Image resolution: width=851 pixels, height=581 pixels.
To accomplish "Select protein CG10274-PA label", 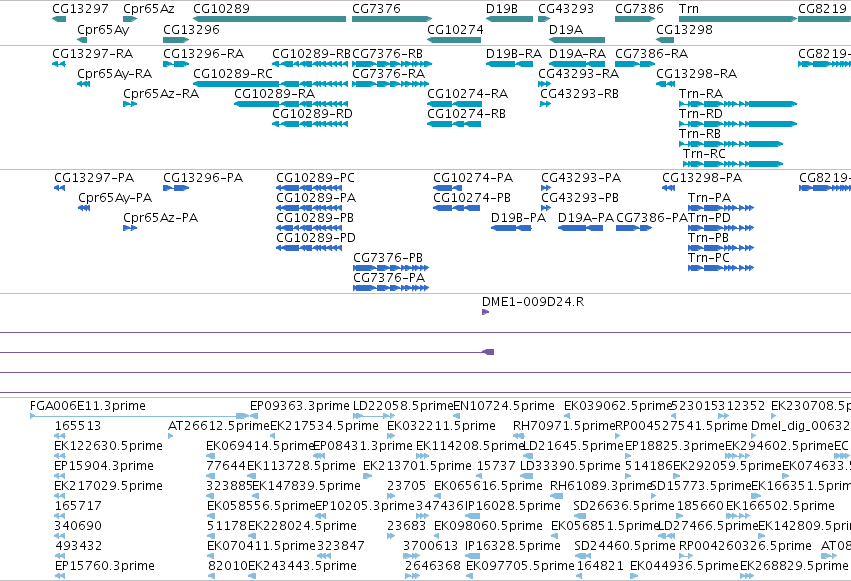I will pos(473,178).
